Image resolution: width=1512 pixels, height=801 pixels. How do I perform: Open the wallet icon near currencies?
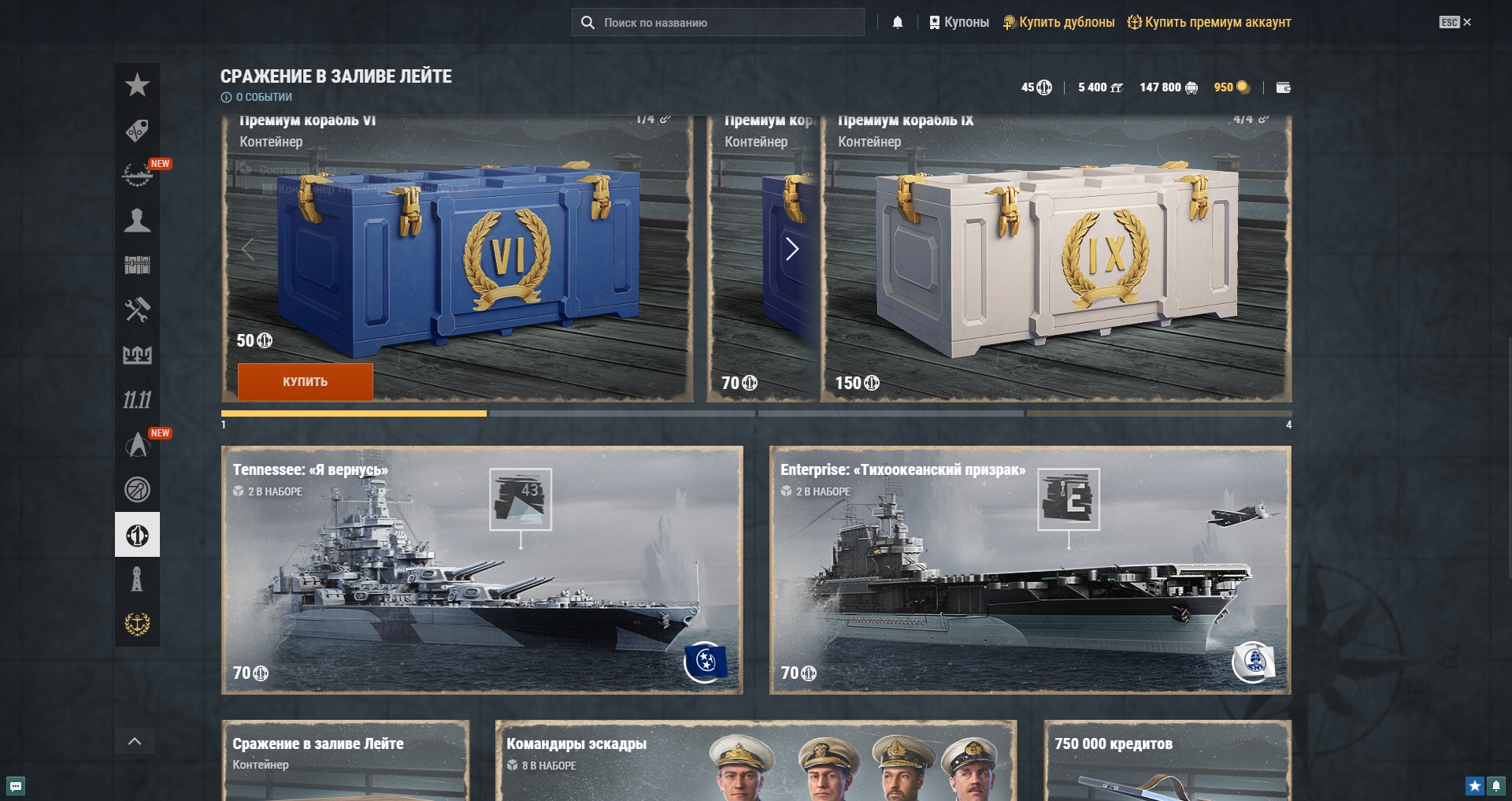(1283, 87)
